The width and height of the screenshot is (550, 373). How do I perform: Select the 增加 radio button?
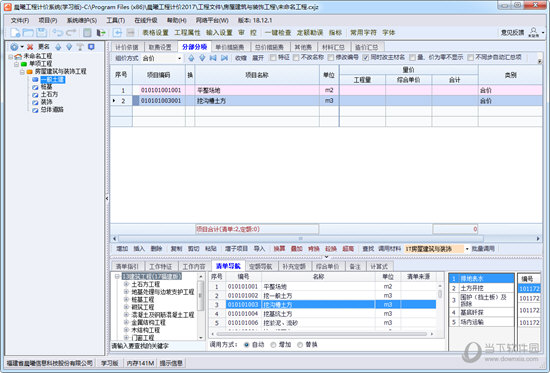(x=273, y=345)
